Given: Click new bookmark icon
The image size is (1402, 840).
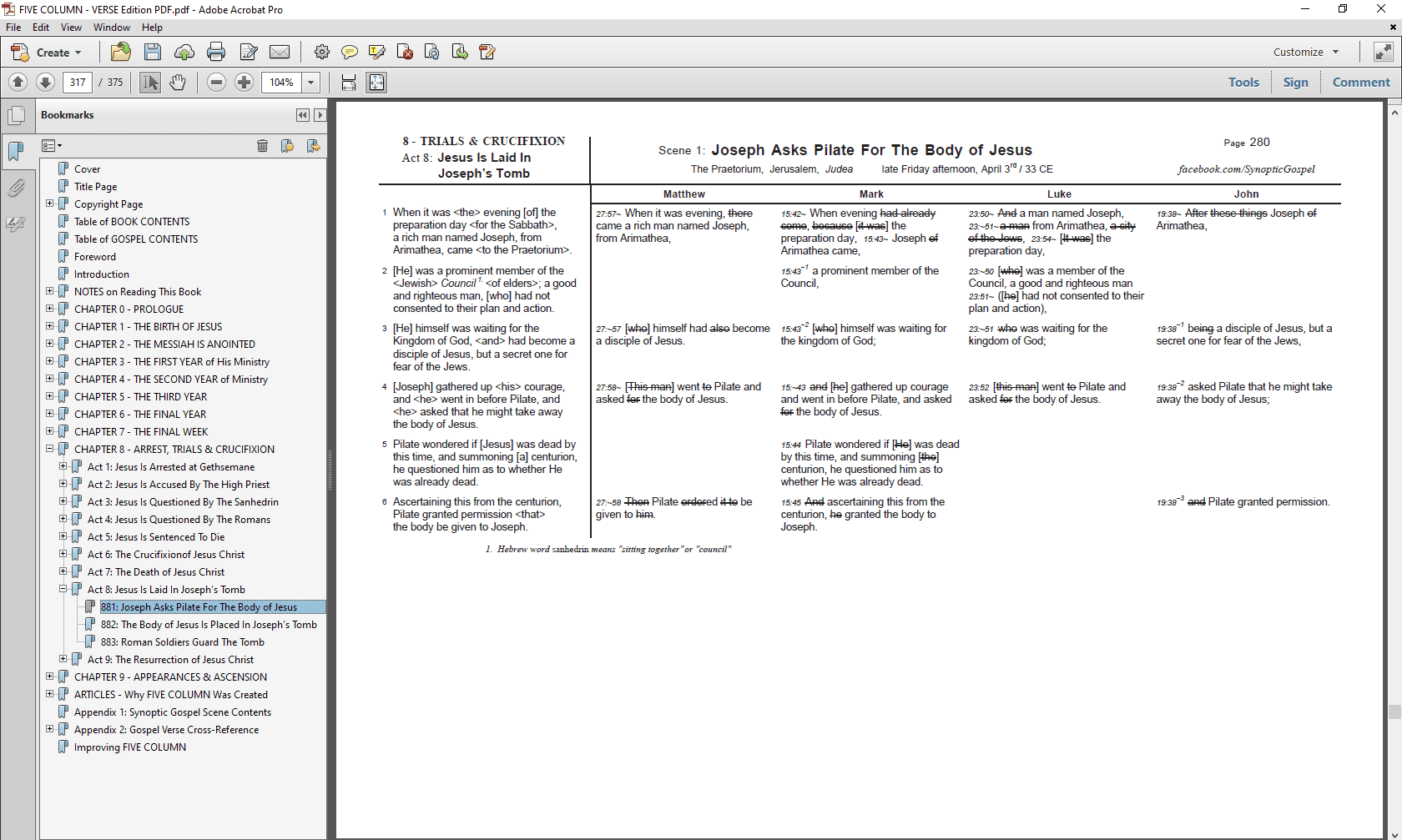Looking at the screenshot, I should click(x=287, y=146).
